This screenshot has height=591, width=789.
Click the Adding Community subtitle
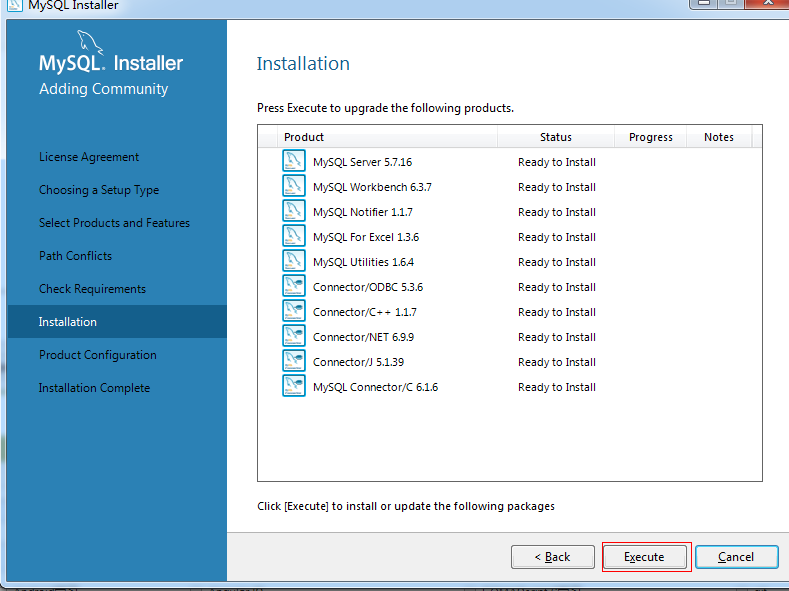tap(104, 89)
